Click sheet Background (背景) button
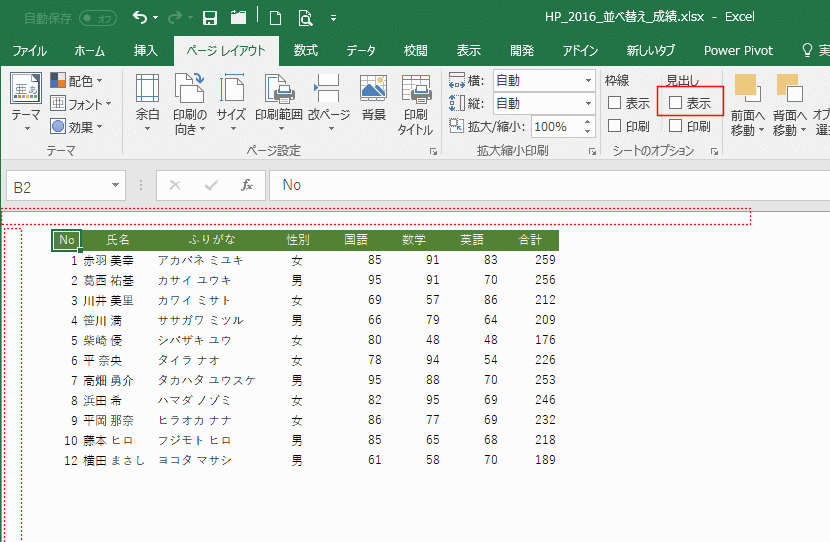The image size is (830, 542). pyautogui.click(x=373, y=98)
